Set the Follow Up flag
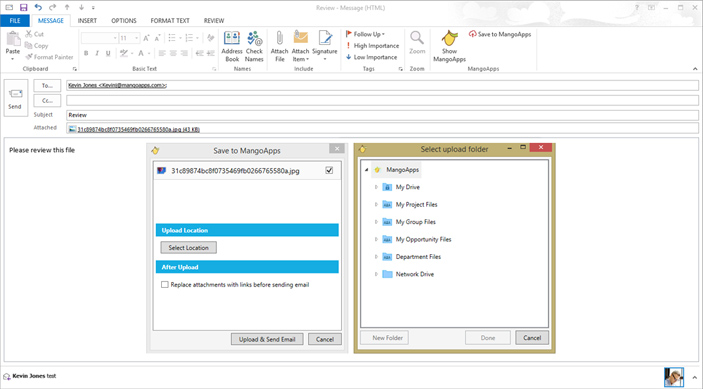Screen dimensions: 703x389 coord(365,34)
